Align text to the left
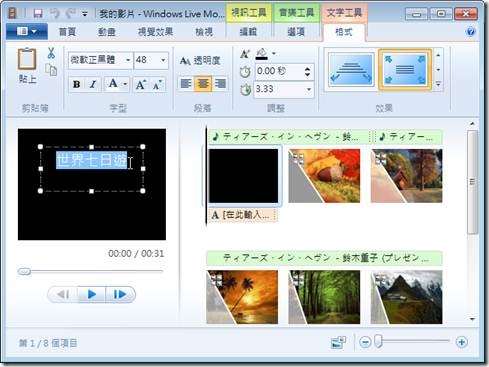489x367 pixels. point(186,83)
